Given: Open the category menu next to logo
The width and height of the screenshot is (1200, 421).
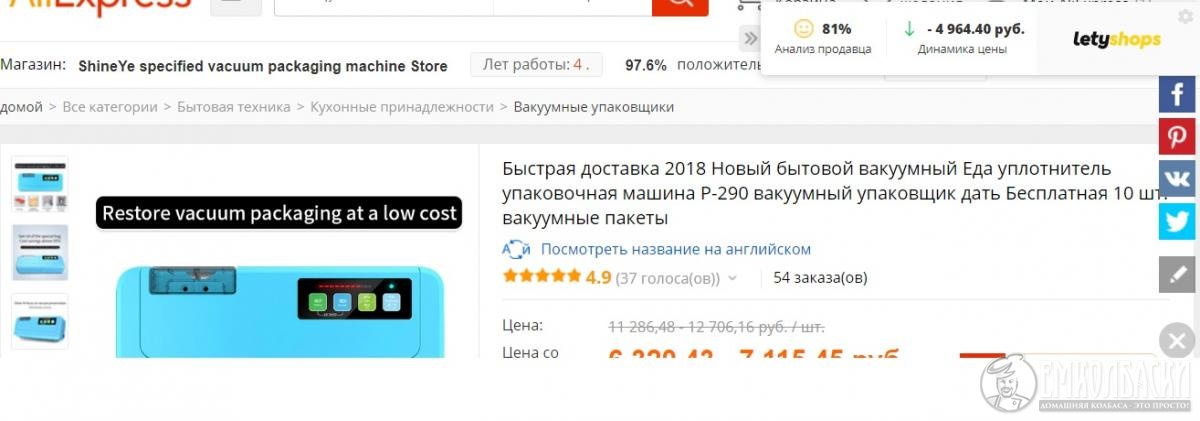Looking at the screenshot, I should 236,6.
